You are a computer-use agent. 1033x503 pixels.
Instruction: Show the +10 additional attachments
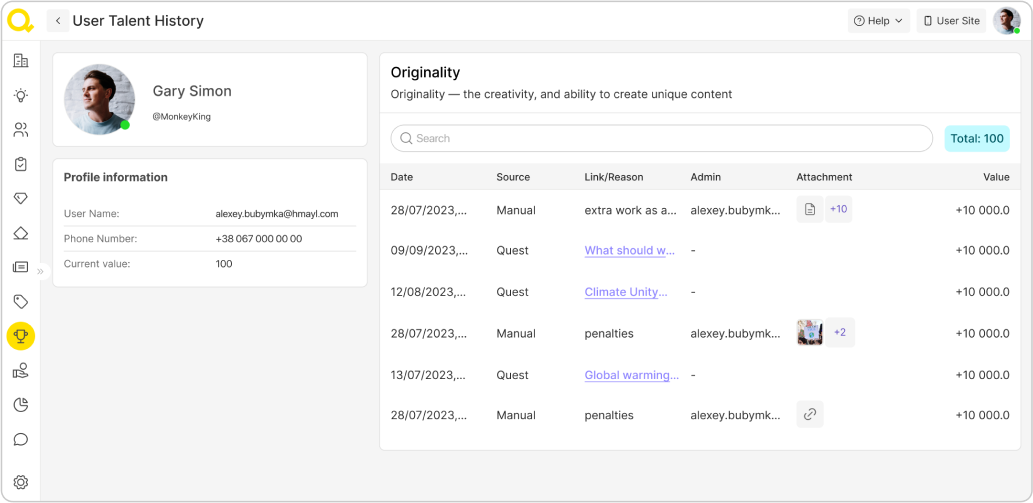click(839, 209)
